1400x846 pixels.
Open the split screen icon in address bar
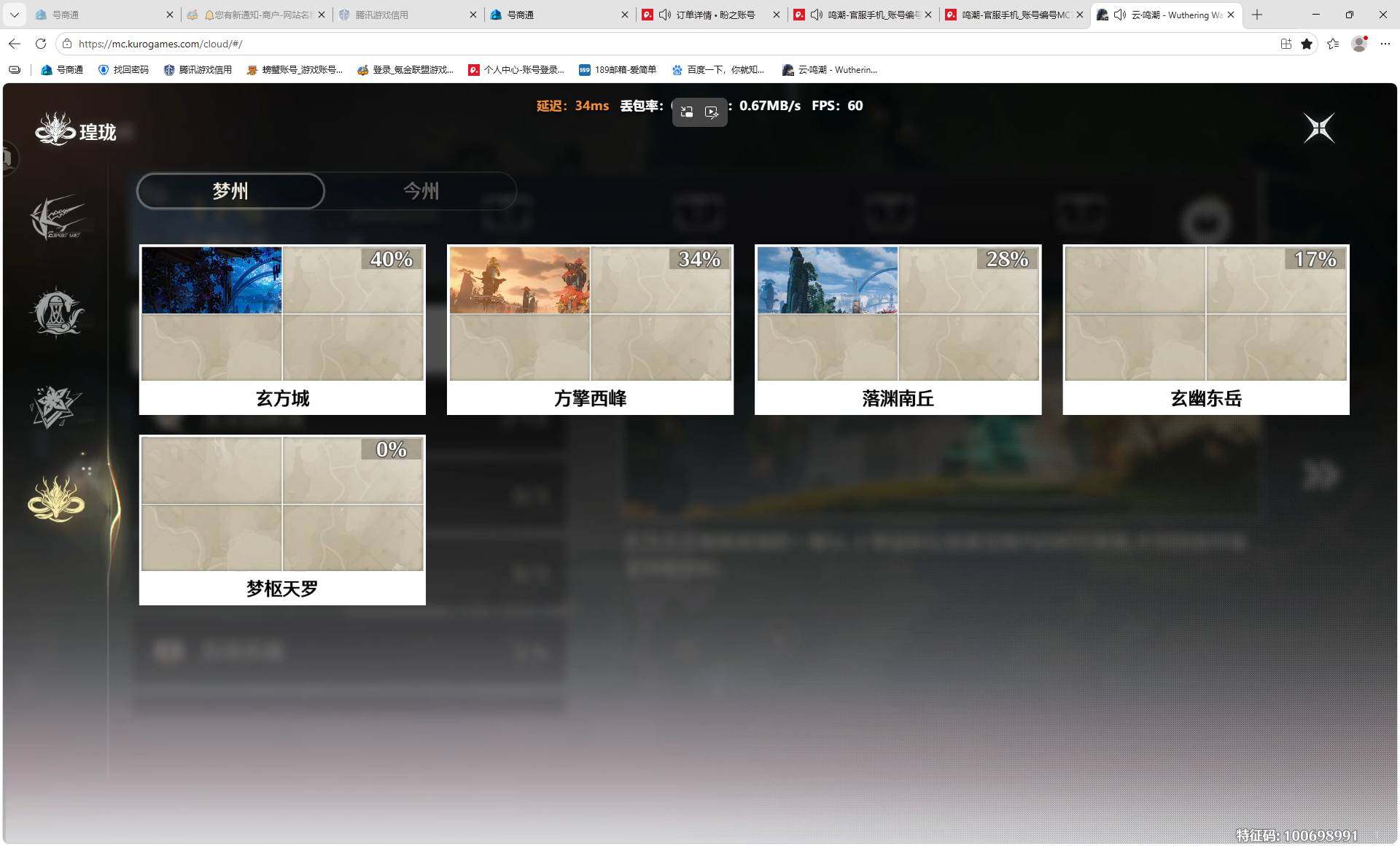1286,44
